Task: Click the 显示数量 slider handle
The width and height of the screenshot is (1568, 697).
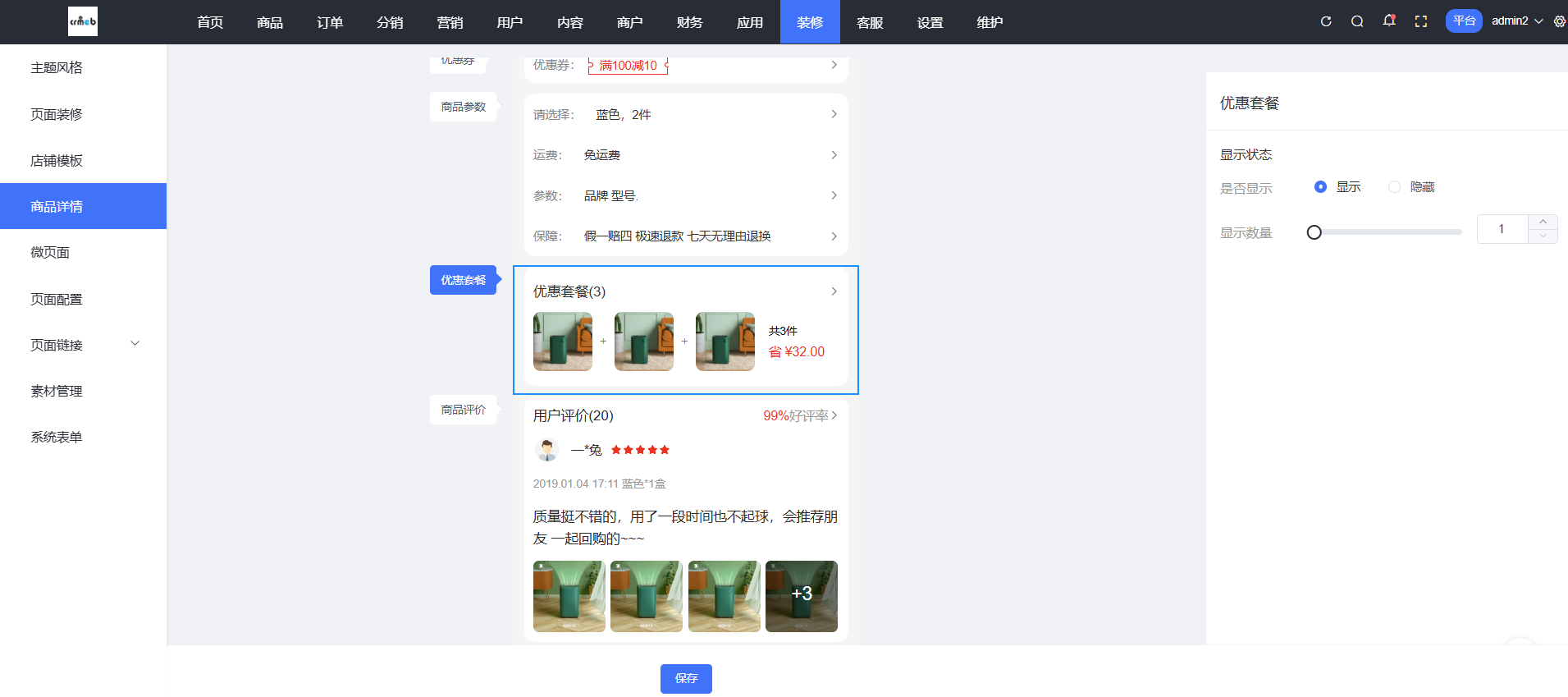Action: coord(1314,232)
